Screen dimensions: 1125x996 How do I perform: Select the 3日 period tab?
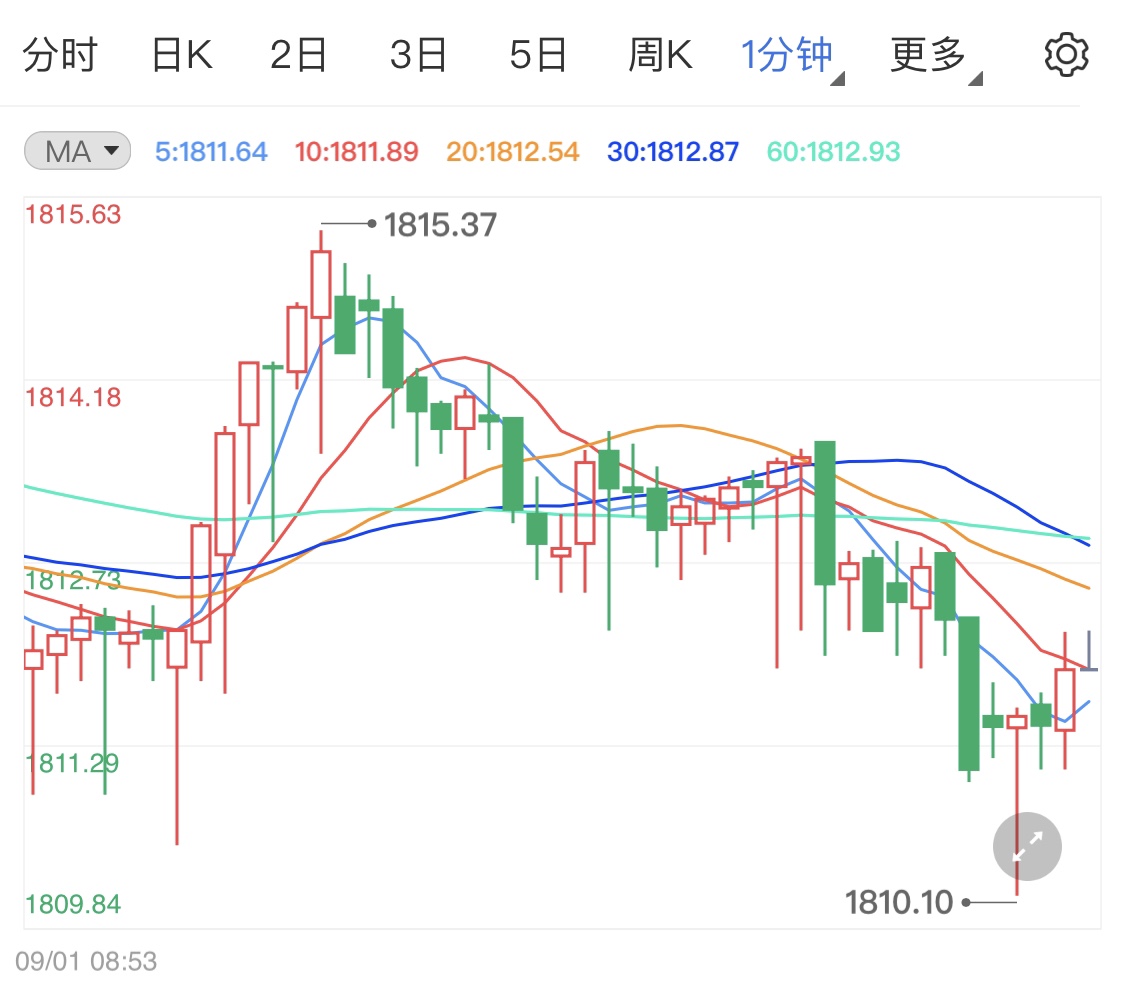click(x=418, y=55)
